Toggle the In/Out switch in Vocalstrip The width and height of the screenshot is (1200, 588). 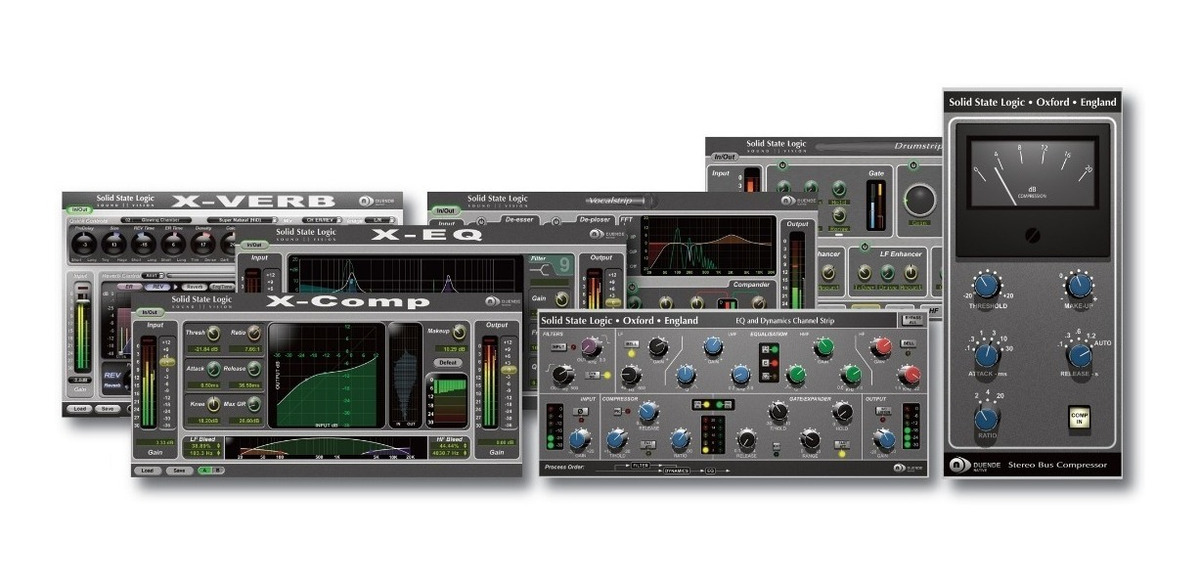tap(445, 211)
